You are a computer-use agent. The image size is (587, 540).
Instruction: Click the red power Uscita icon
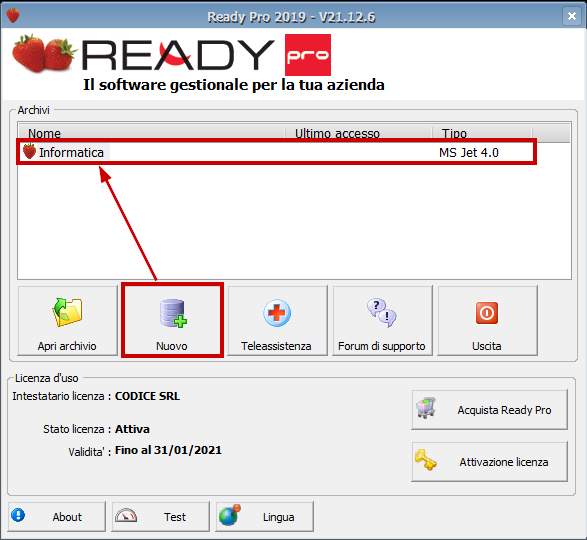(487, 313)
